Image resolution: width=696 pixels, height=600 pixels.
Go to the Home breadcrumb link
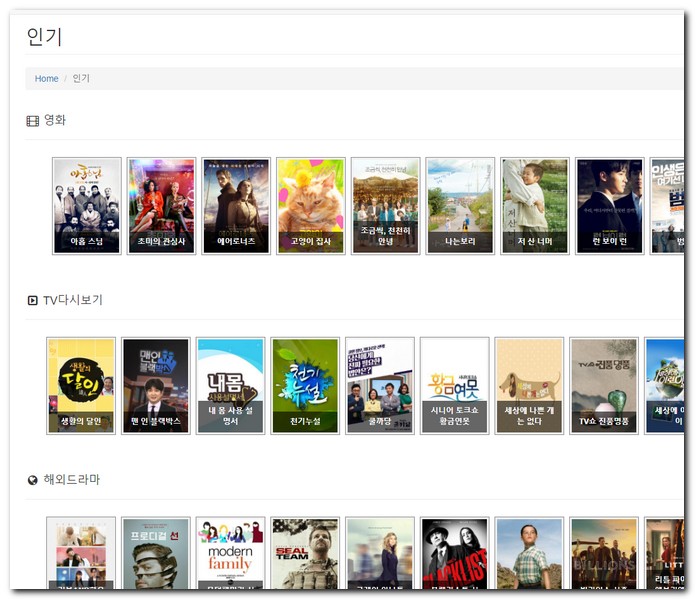pos(47,79)
